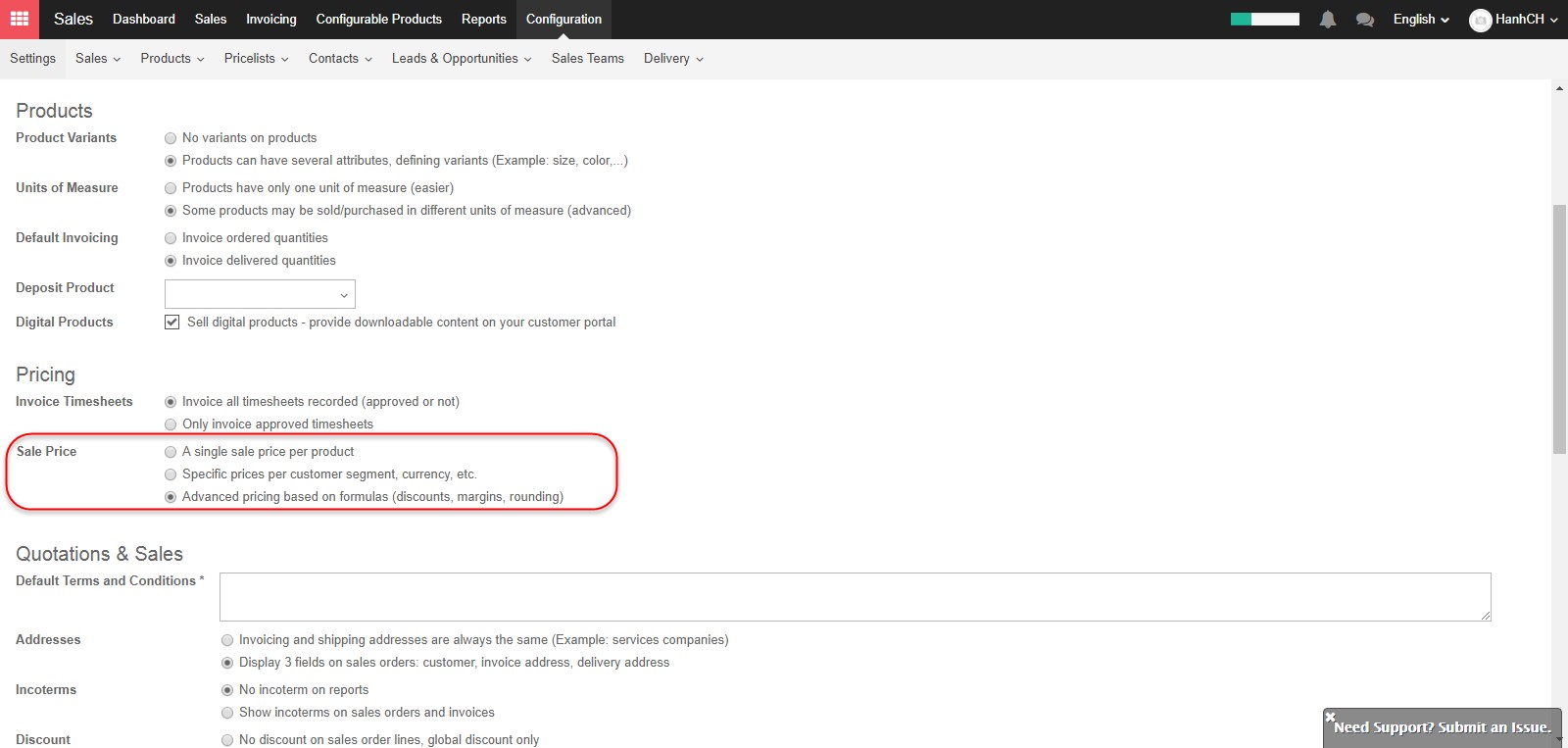Choose A single sale price per product
The image size is (1568, 748).
(171, 452)
